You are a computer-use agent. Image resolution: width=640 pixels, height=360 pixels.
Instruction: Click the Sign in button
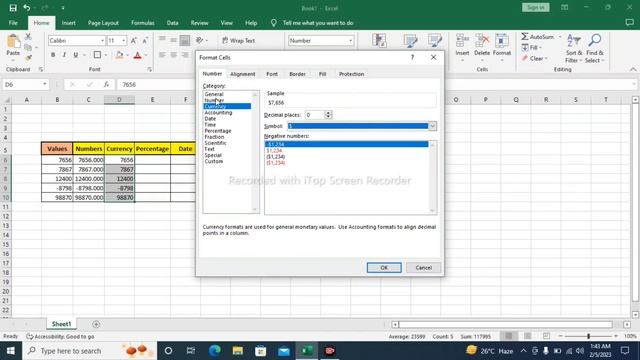point(536,7)
